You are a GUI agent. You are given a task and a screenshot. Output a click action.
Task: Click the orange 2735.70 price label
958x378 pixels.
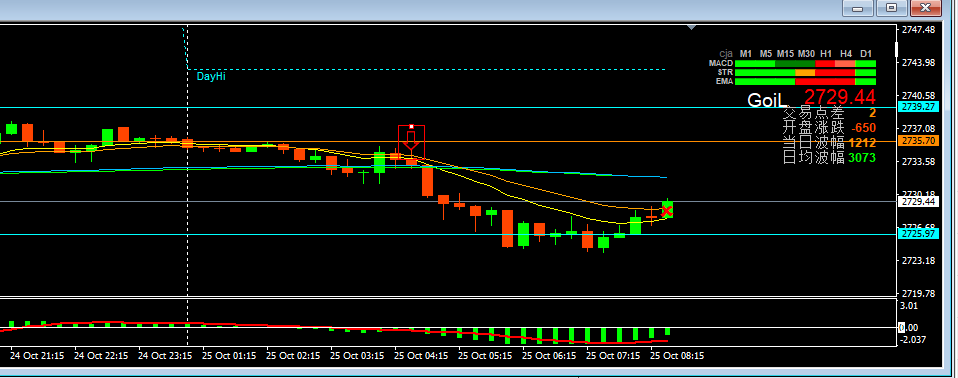coord(918,140)
